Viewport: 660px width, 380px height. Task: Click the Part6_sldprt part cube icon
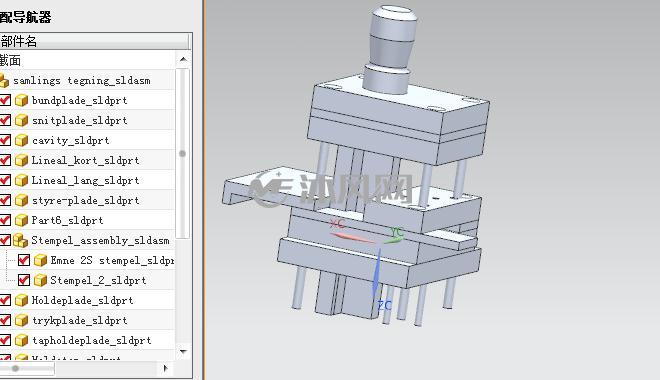click(x=21, y=221)
